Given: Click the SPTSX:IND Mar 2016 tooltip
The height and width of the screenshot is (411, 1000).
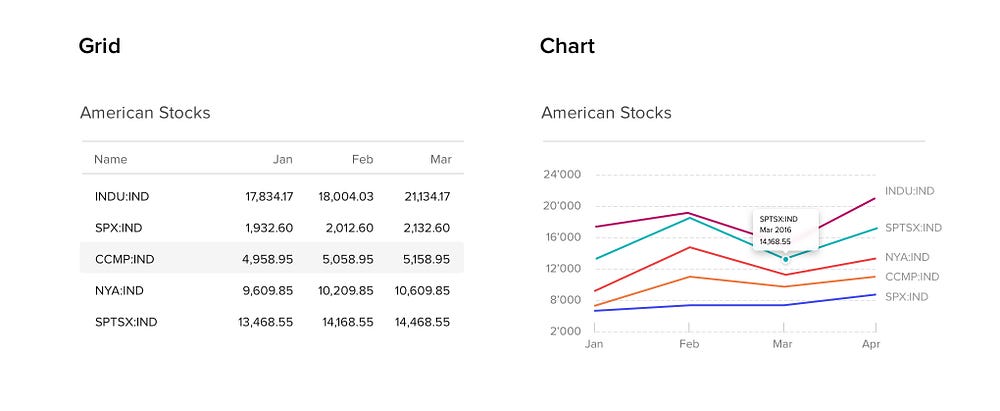Looking at the screenshot, I should pyautogui.click(x=785, y=229).
